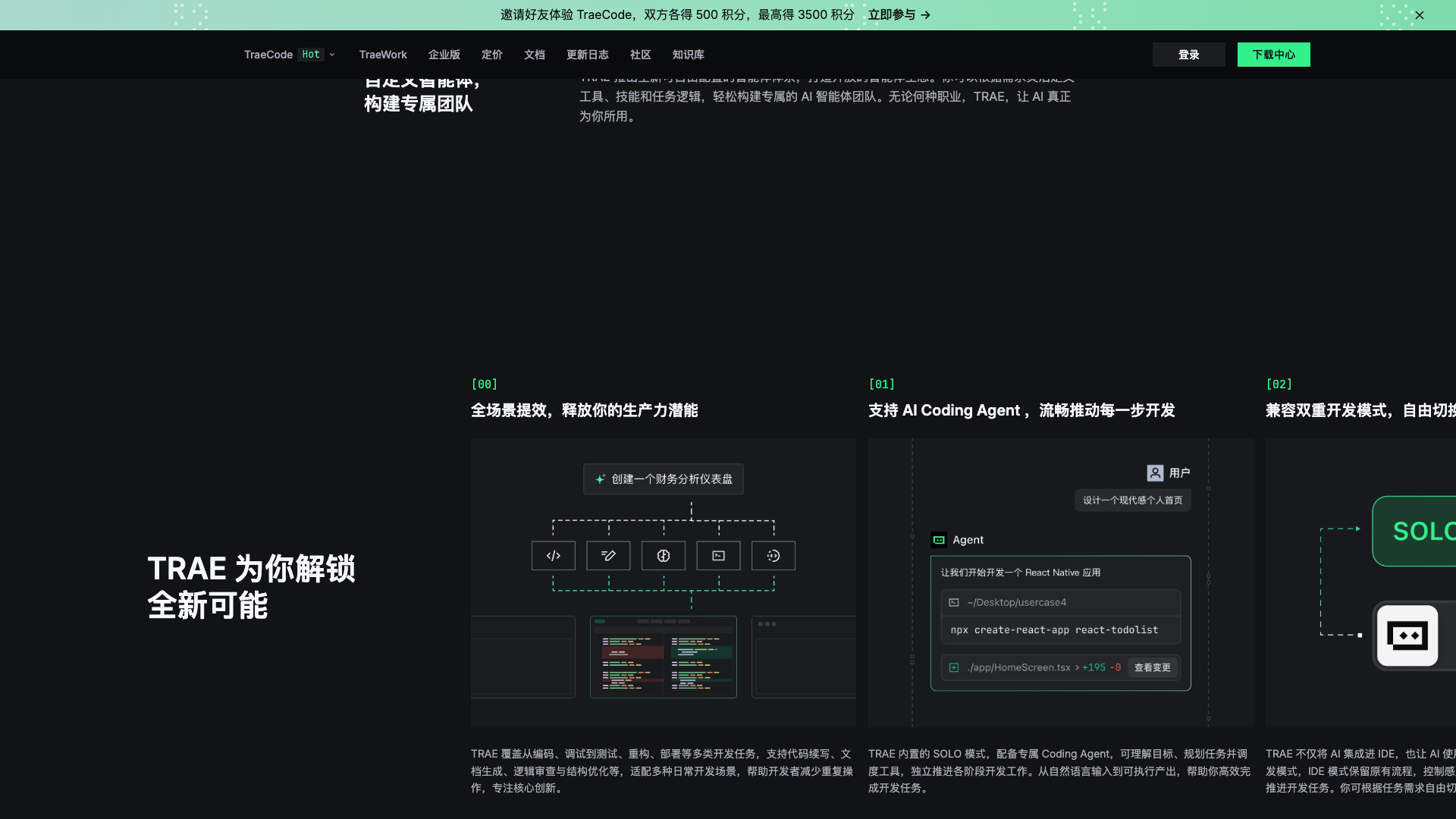Click the [00] card heading 全场景提效

pyautogui.click(x=585, y=410)
